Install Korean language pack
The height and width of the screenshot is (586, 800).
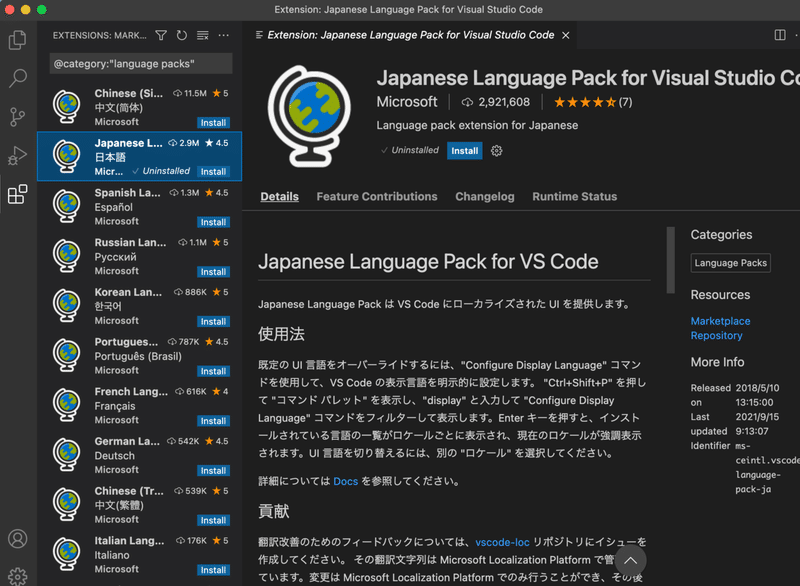pos(213,322)
